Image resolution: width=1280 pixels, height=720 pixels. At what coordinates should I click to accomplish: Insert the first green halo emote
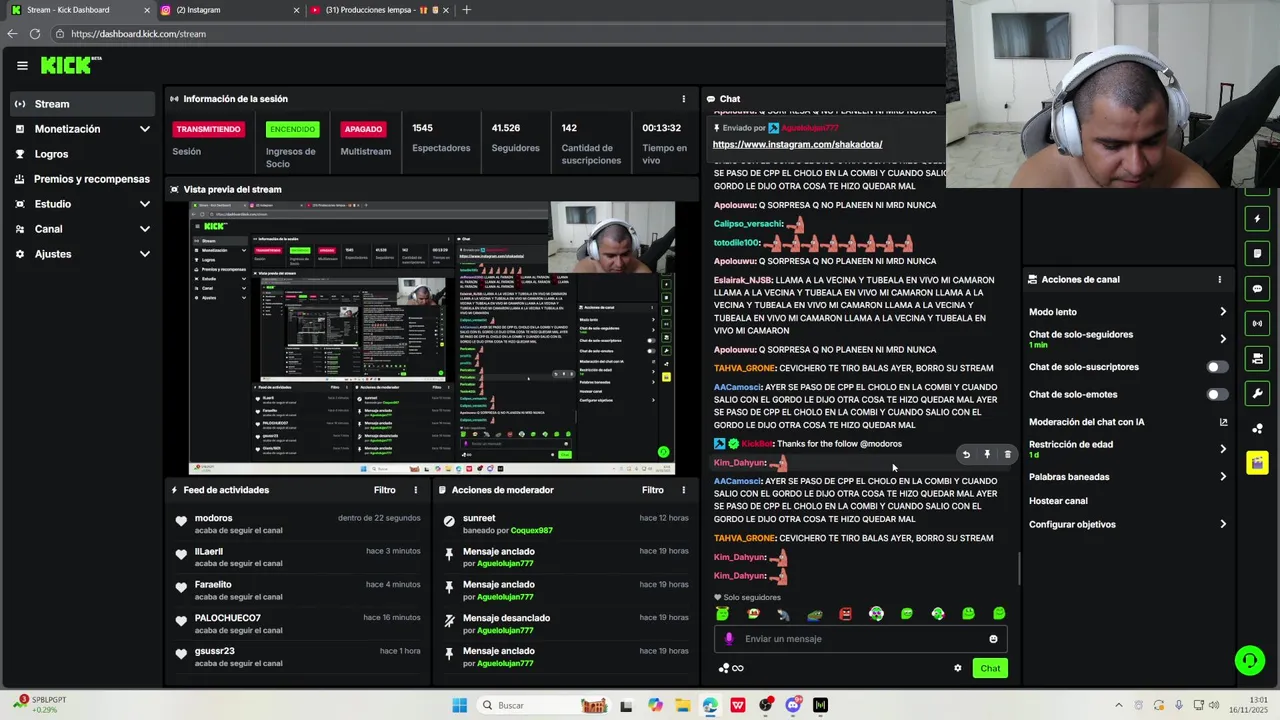[x=723, y=614]
